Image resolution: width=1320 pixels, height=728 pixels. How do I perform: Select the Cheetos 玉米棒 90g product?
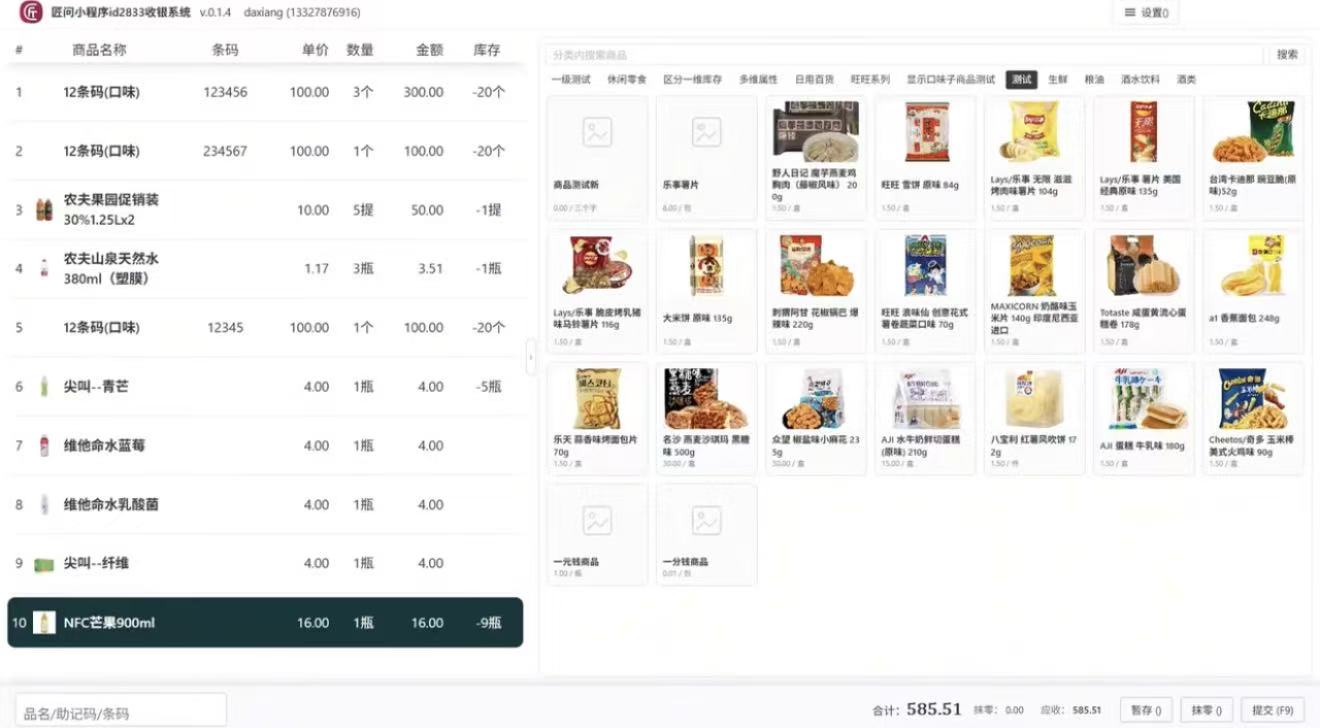(x=1253, y=418)
